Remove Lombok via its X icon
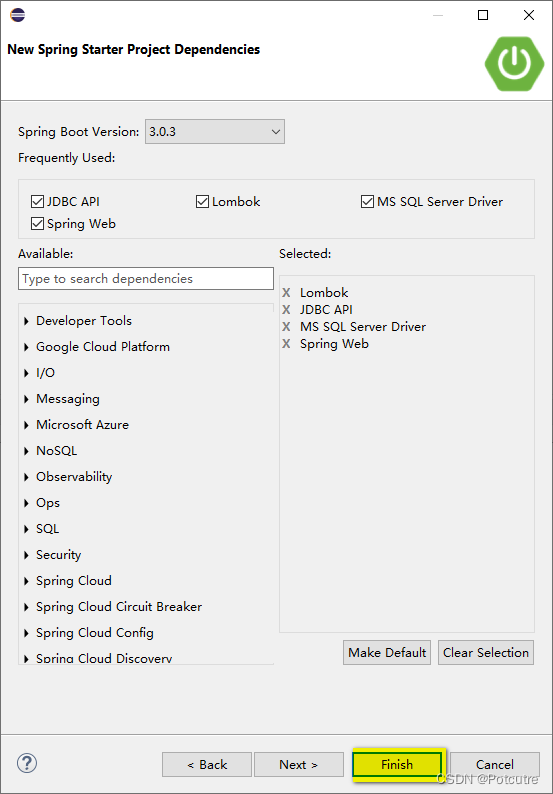 tap(286, 293)
